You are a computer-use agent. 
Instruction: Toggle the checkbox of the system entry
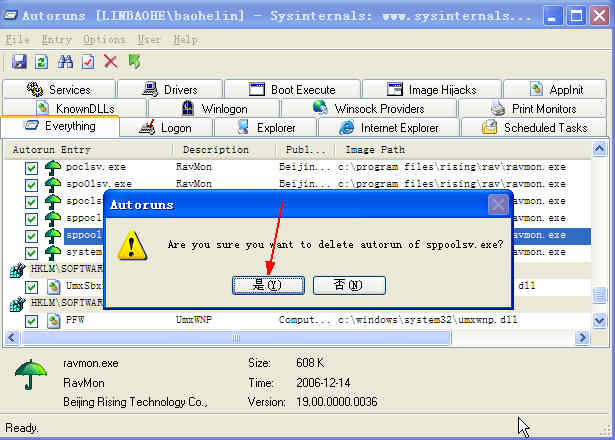31,253
